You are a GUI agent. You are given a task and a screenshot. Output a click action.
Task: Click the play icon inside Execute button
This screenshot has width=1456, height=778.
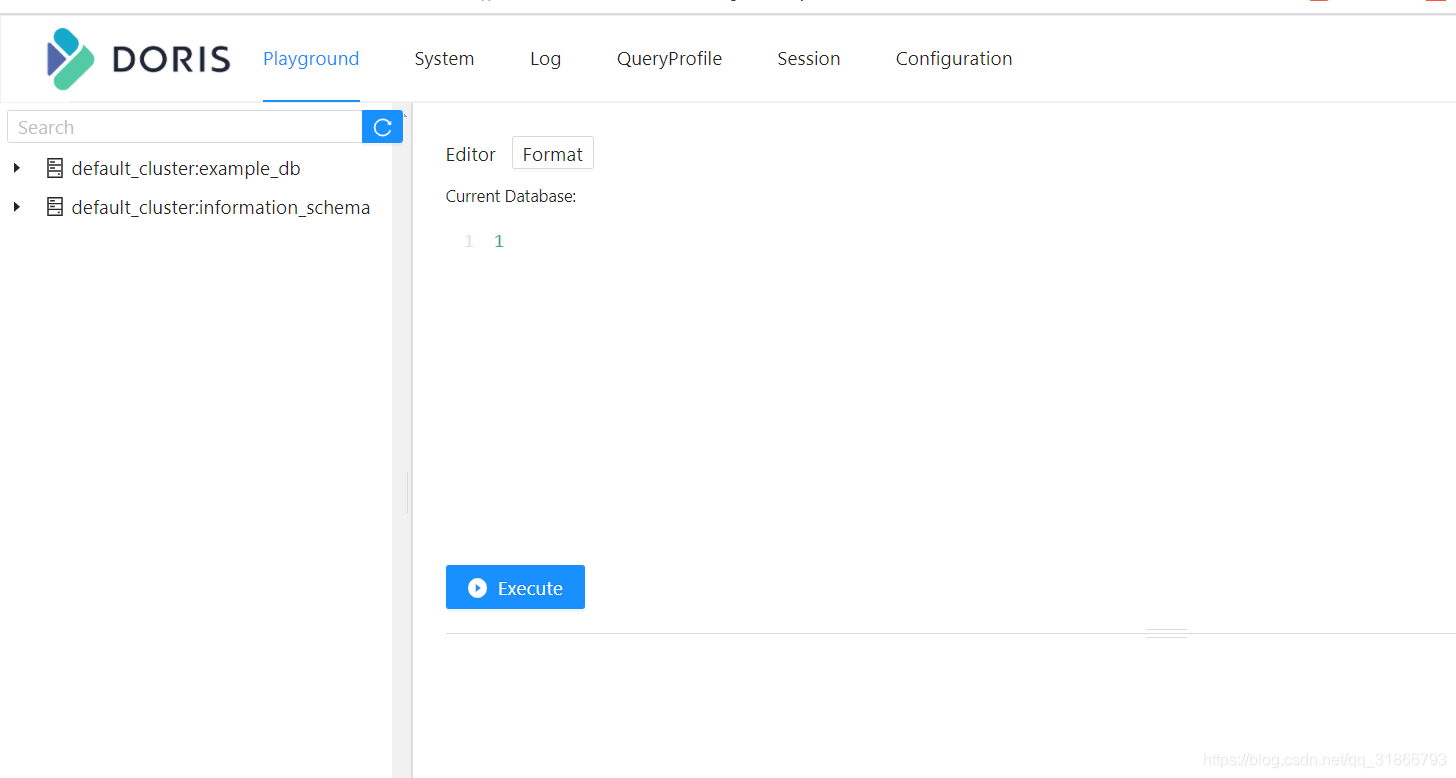478,587
